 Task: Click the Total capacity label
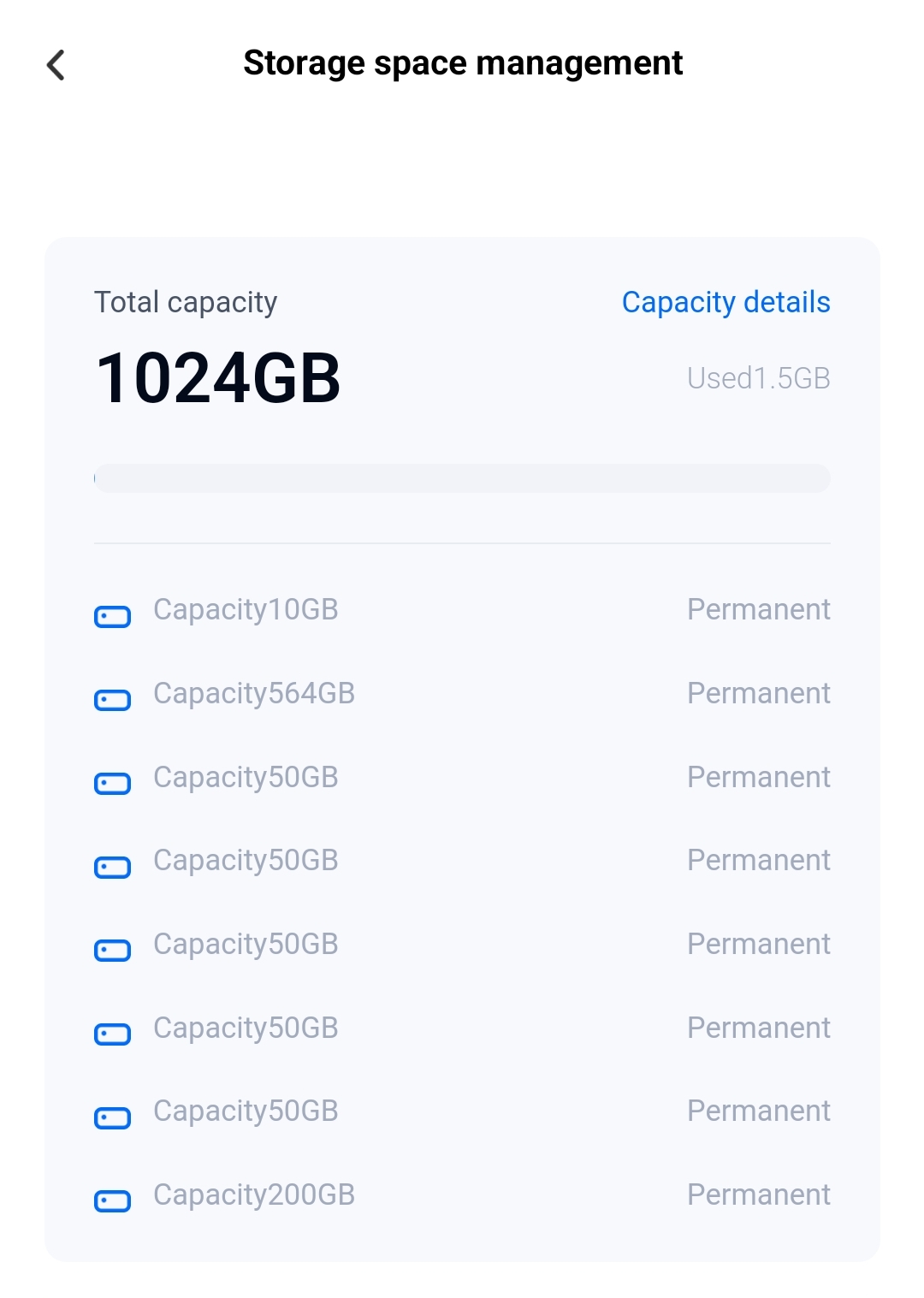tap(186, 302)
